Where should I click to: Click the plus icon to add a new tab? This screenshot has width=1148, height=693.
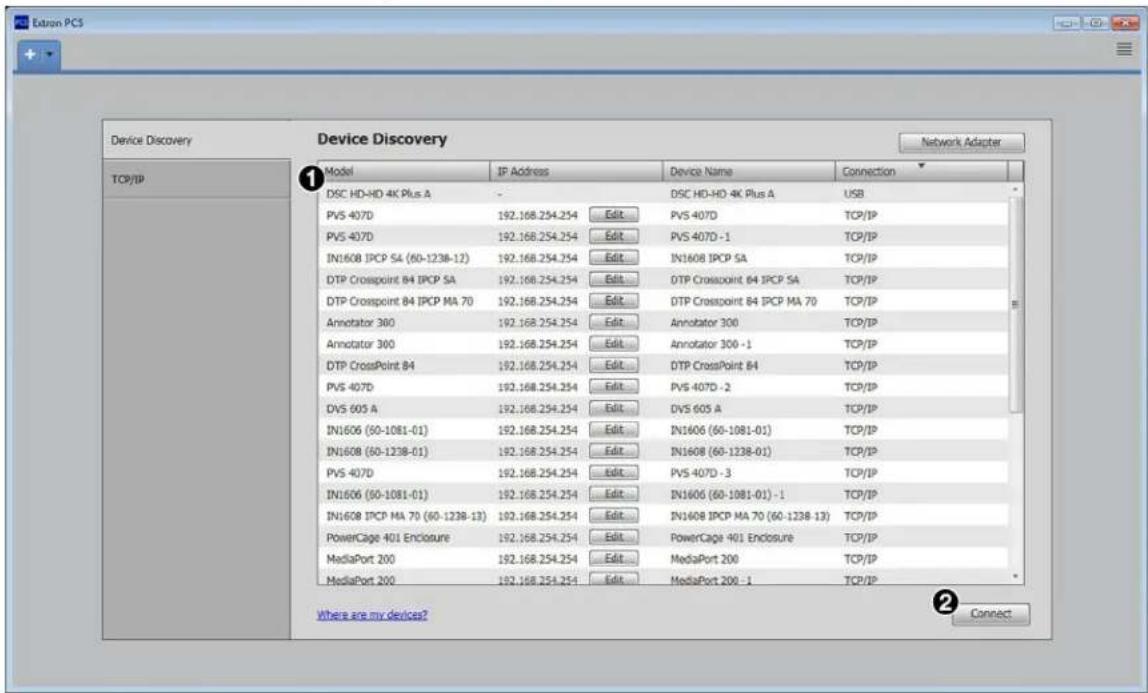coord(30,55)
